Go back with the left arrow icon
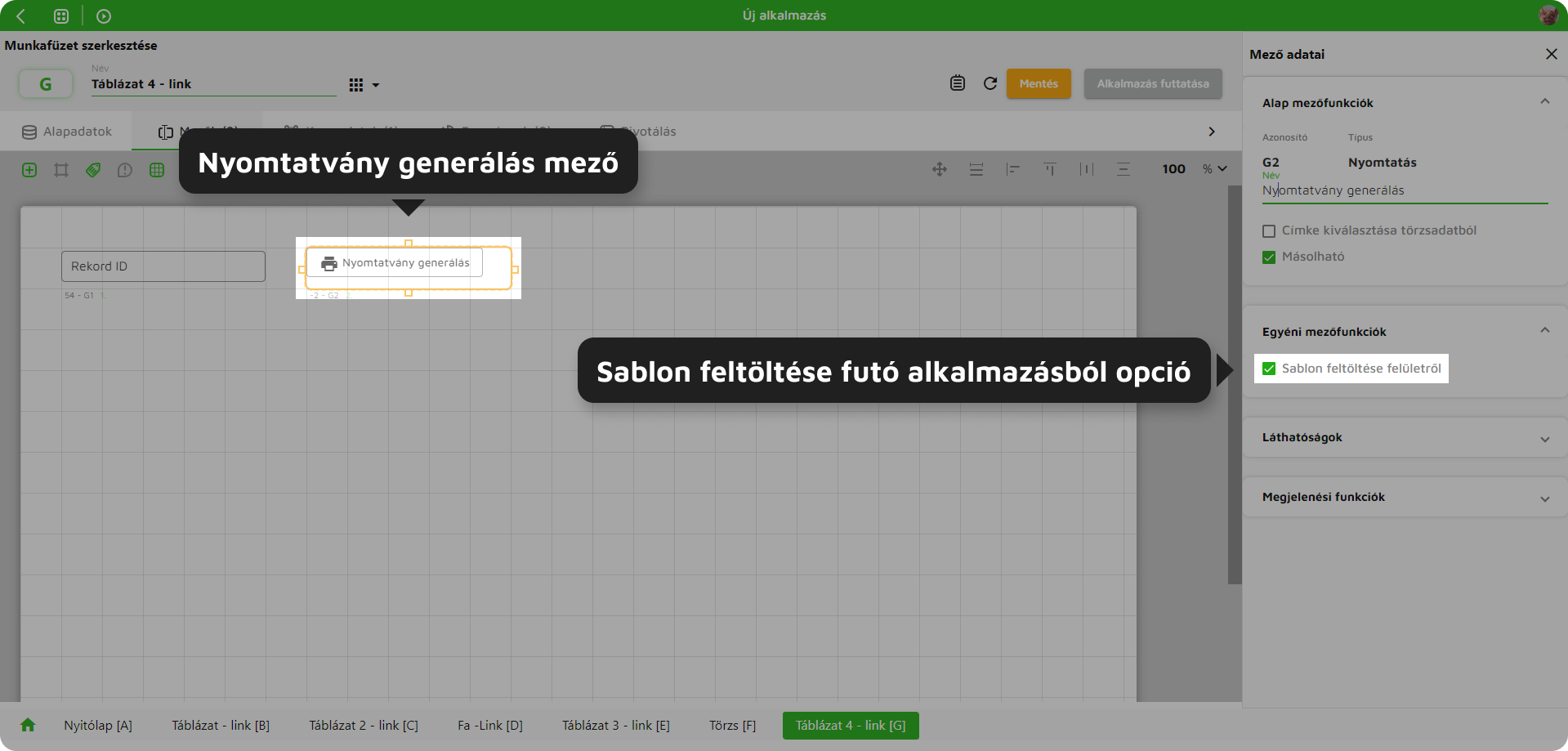 point(21,16)
